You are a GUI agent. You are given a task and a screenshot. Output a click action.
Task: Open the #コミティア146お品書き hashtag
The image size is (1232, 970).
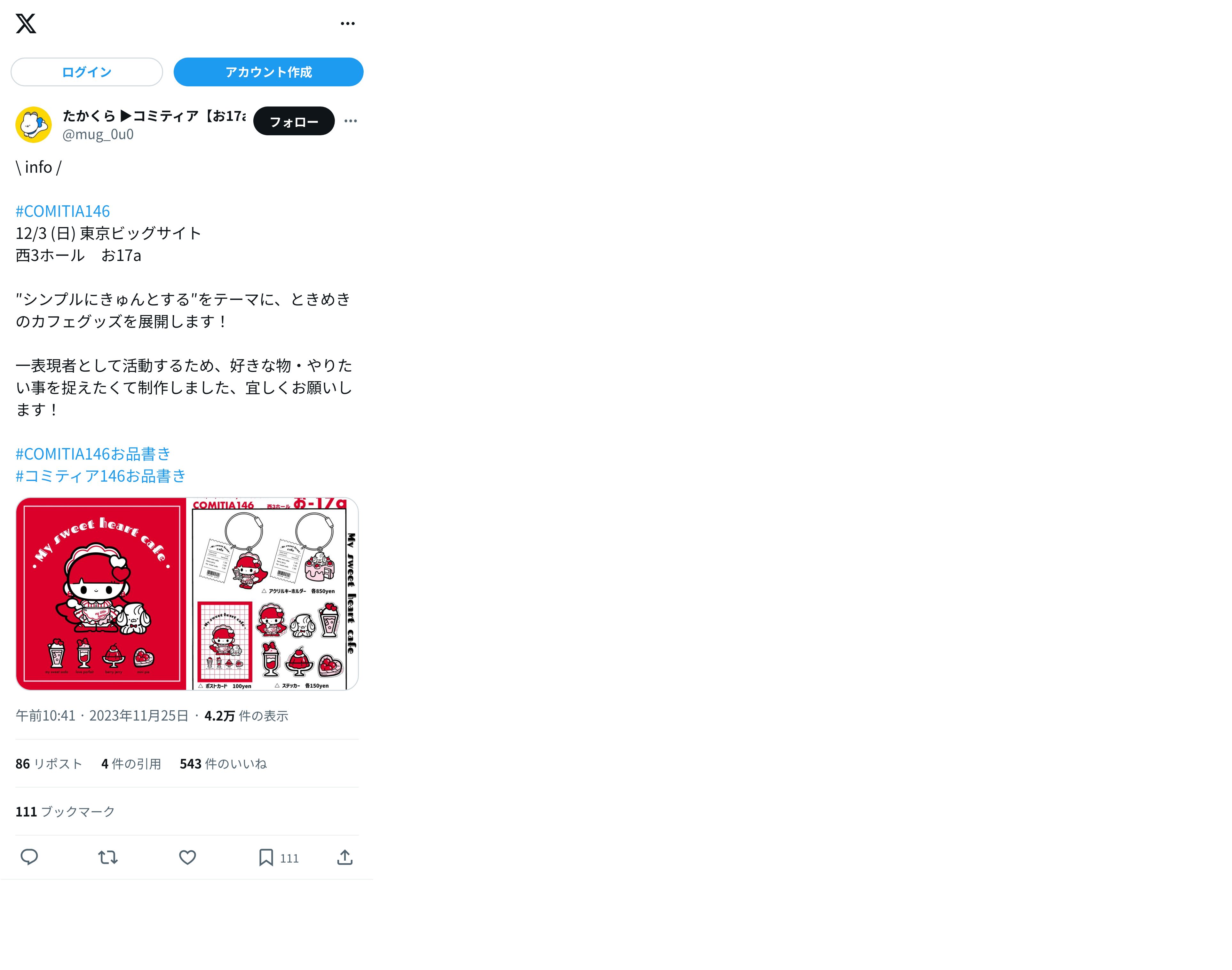click(100, 476)
